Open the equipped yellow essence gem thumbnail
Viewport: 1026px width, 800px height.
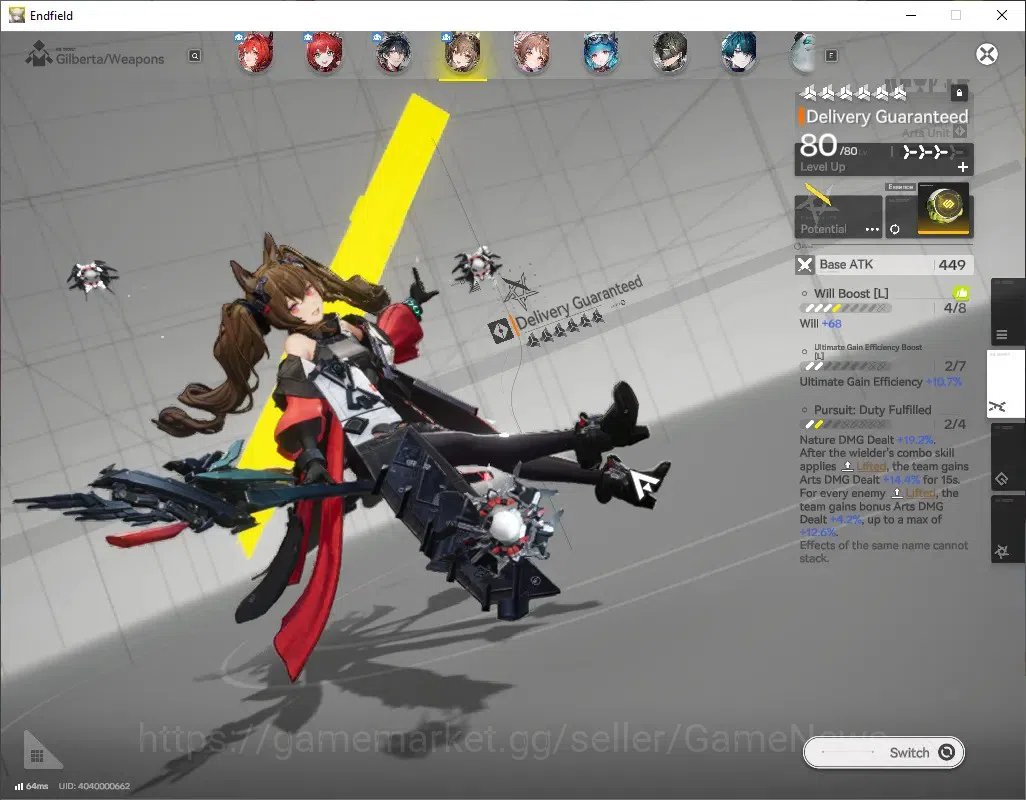click(x=943, y=209)
